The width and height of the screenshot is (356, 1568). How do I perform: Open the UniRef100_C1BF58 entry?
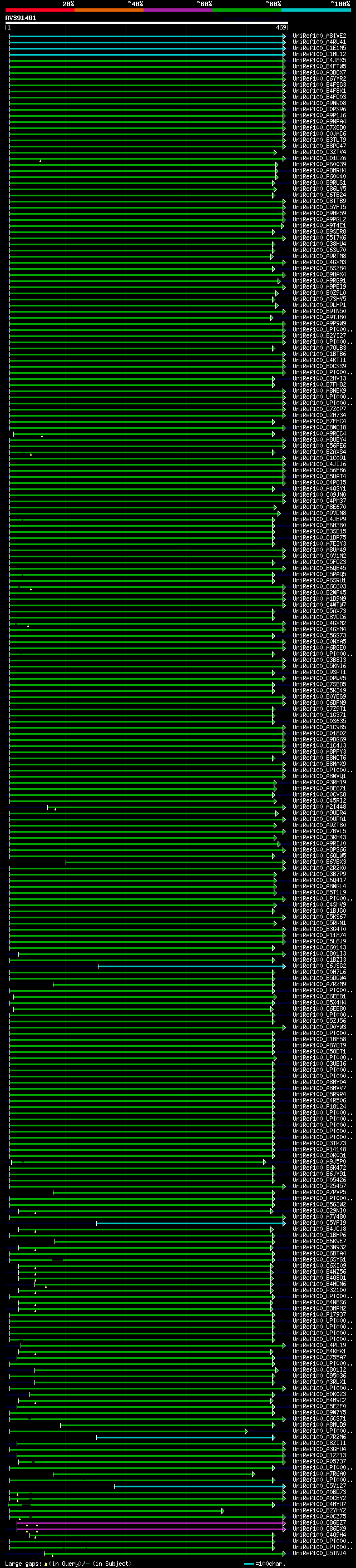click(x=319, y=1039)
